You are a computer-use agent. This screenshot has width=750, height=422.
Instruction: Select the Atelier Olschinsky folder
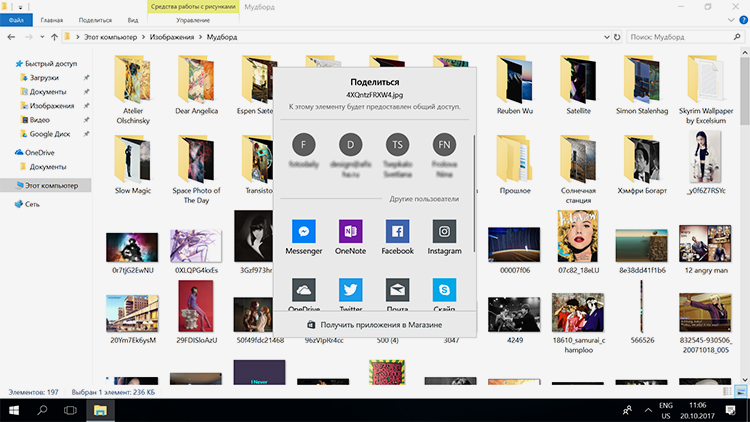[x=132, y=90]
